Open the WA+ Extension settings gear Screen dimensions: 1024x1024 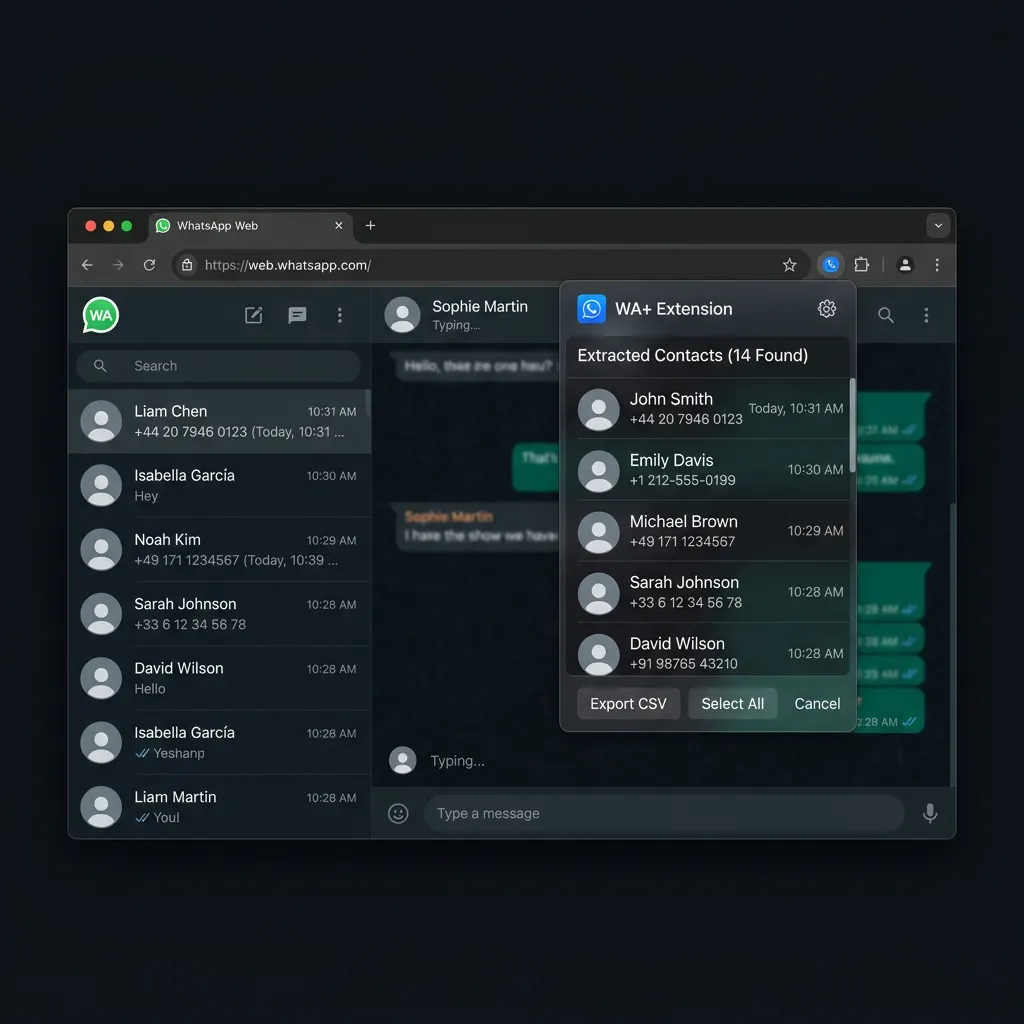coord(827,308)
